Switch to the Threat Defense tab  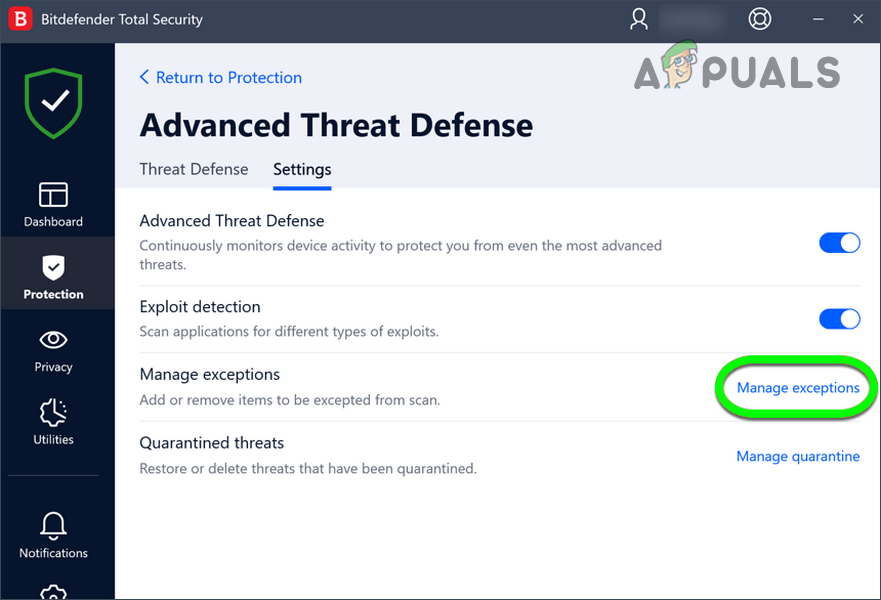coord(194,169)
